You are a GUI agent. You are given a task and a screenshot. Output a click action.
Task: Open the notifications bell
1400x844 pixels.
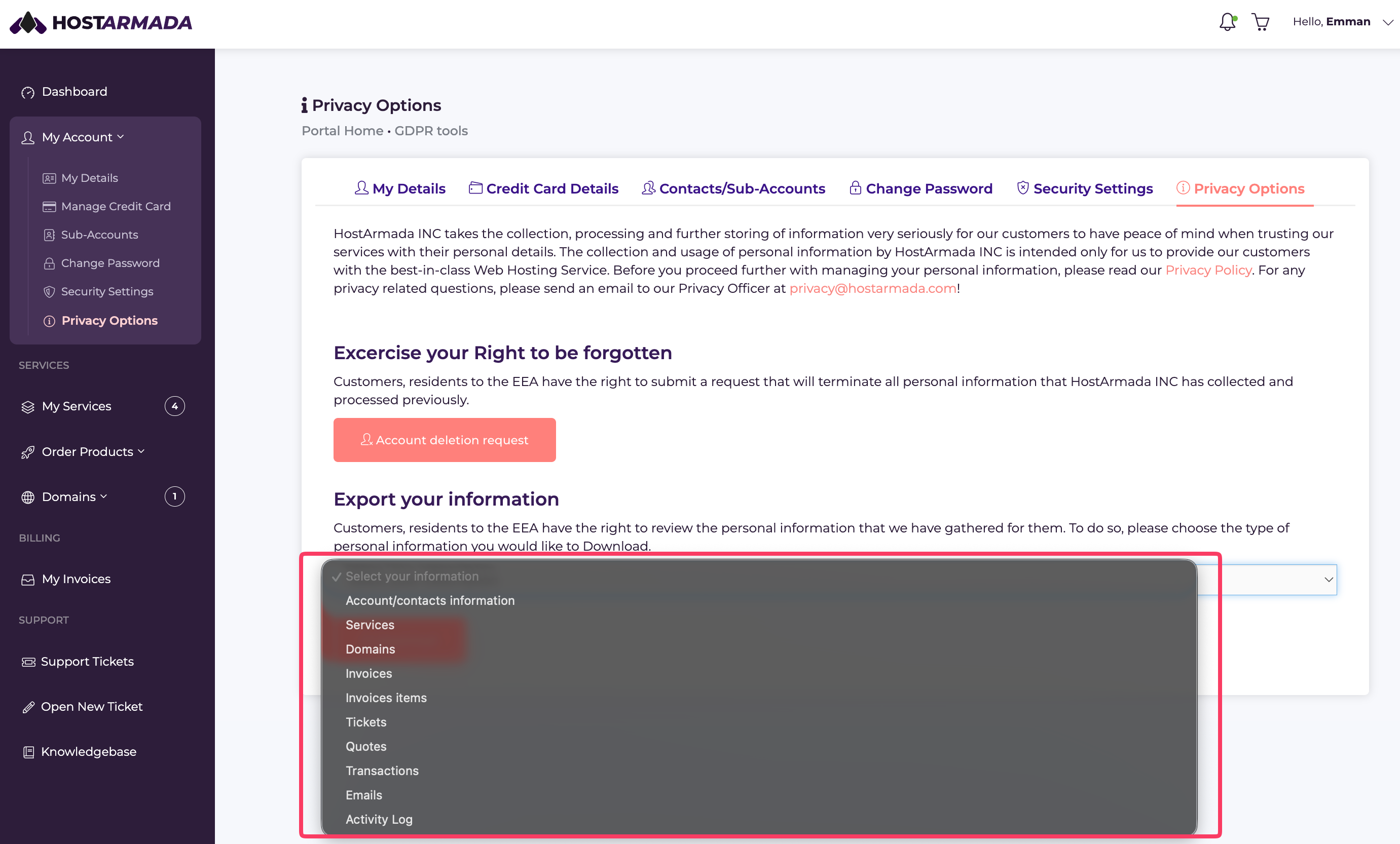coord(1227,22)
